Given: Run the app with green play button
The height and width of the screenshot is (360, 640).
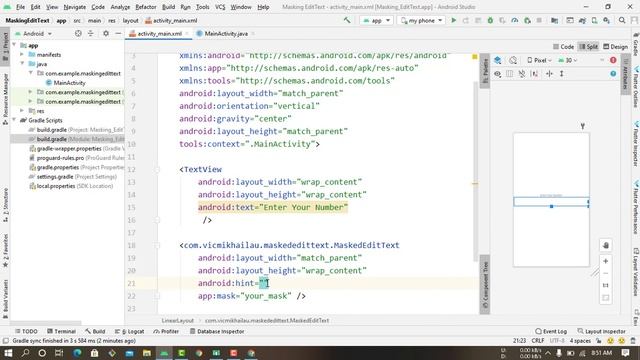Looking at the screenshot, I should tap(453, 20).
